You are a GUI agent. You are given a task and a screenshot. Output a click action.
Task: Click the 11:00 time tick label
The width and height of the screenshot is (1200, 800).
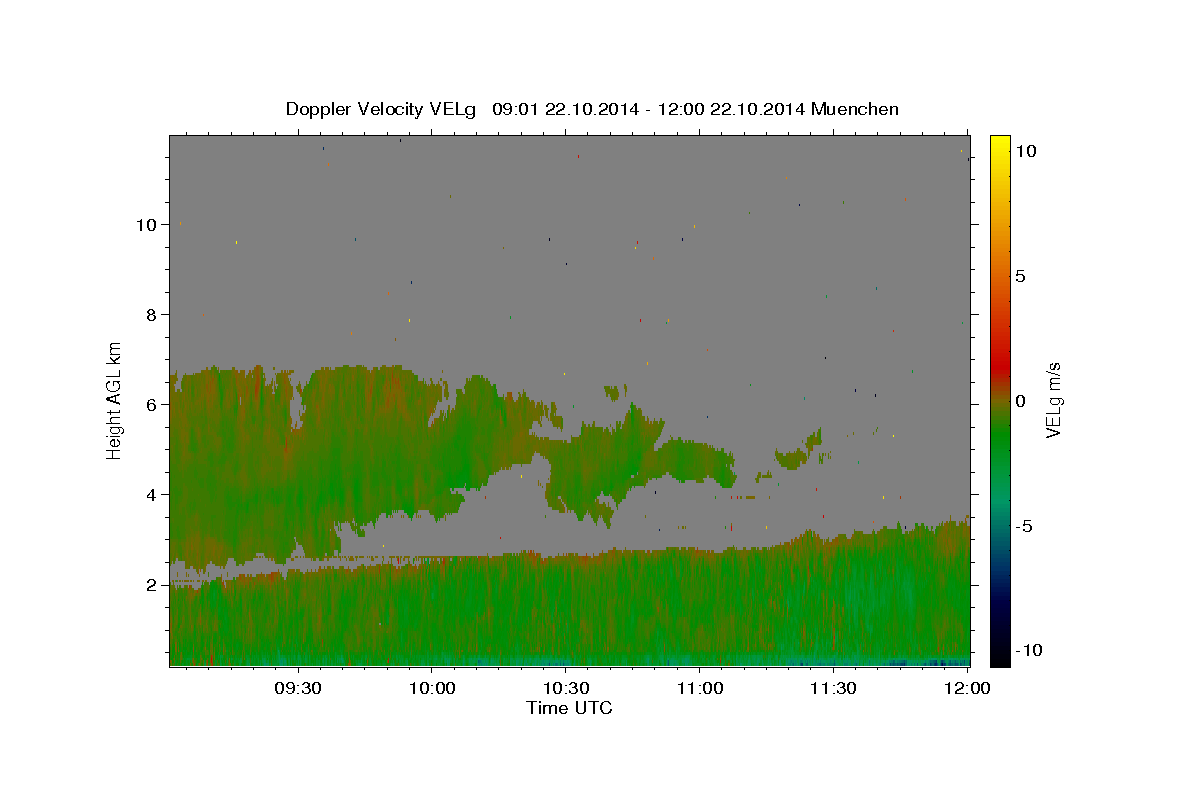pyautogui.click(x=700, y=688)
